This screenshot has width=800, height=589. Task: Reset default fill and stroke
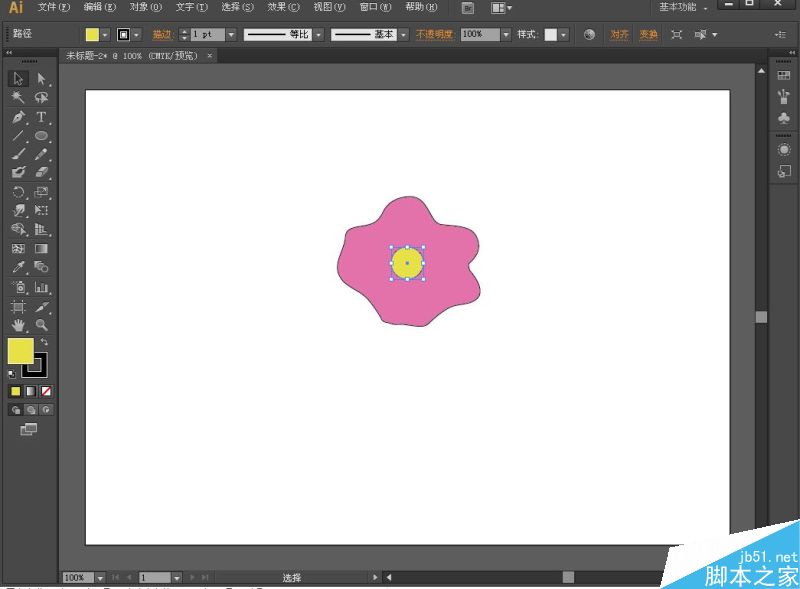[12, 374]
